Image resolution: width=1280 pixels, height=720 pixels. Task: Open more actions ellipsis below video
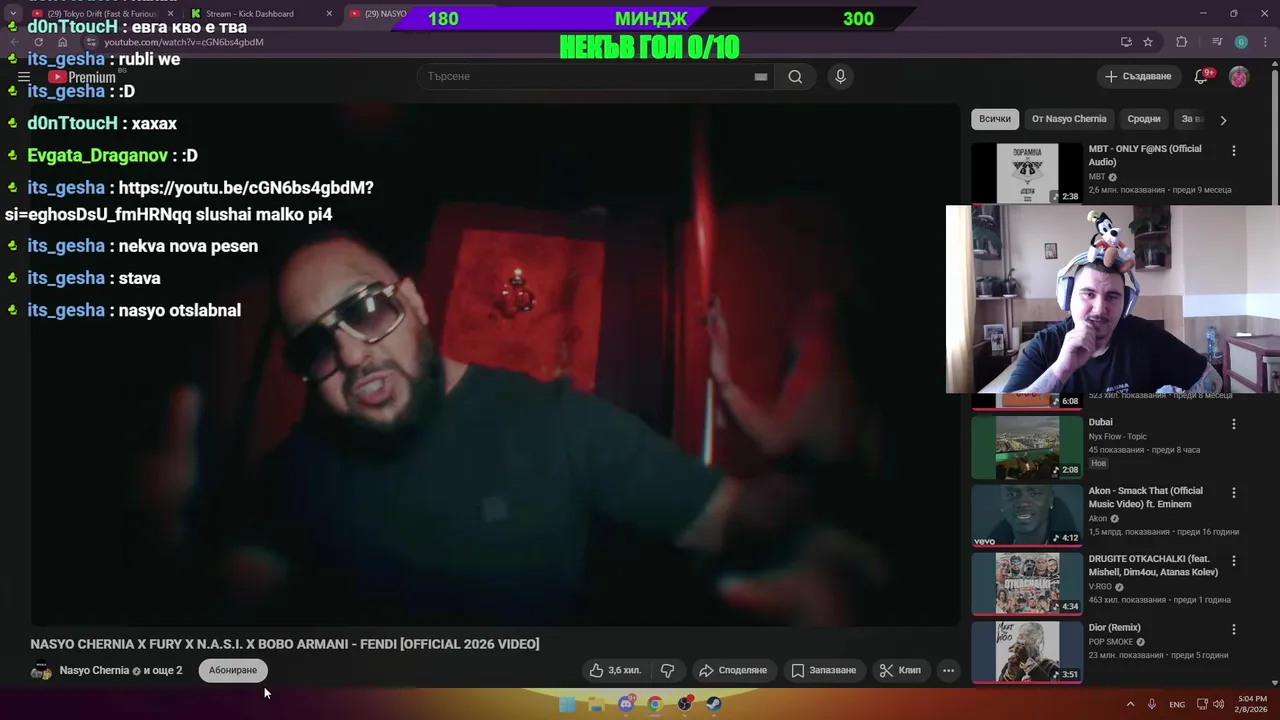(948, 670)
